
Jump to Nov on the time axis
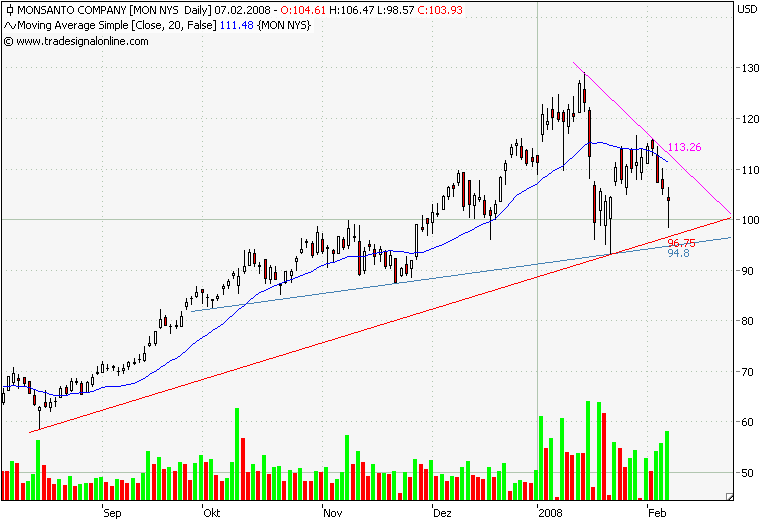click(331, 512)
